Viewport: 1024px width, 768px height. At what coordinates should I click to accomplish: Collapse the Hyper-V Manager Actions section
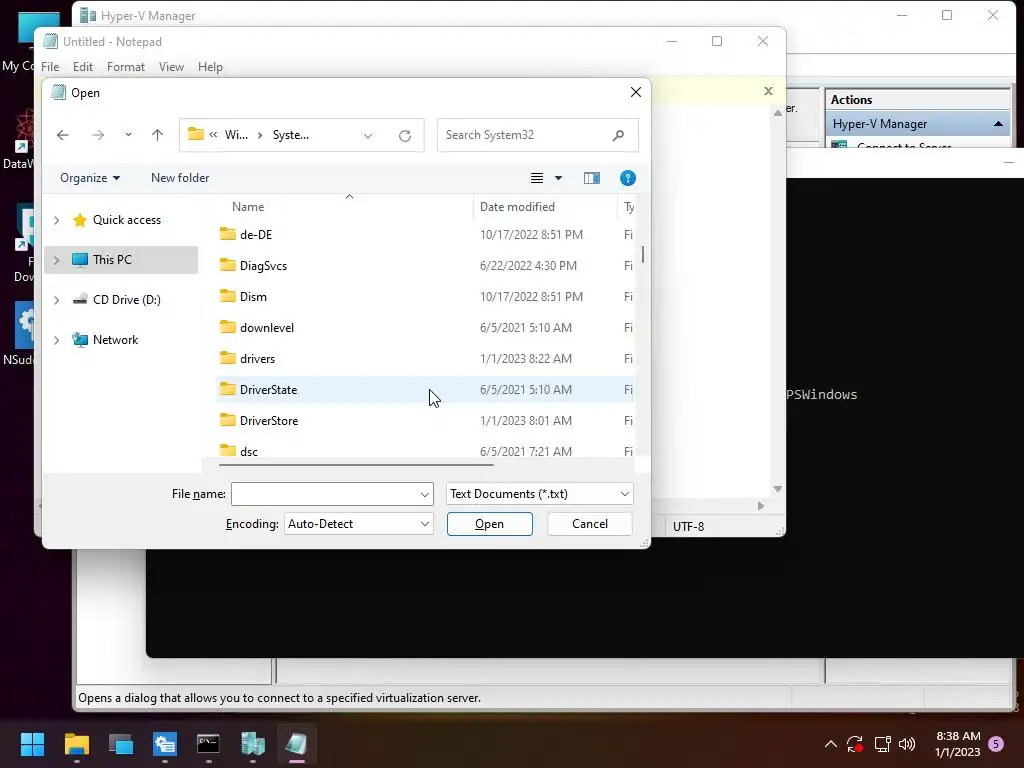click(998, 124)
